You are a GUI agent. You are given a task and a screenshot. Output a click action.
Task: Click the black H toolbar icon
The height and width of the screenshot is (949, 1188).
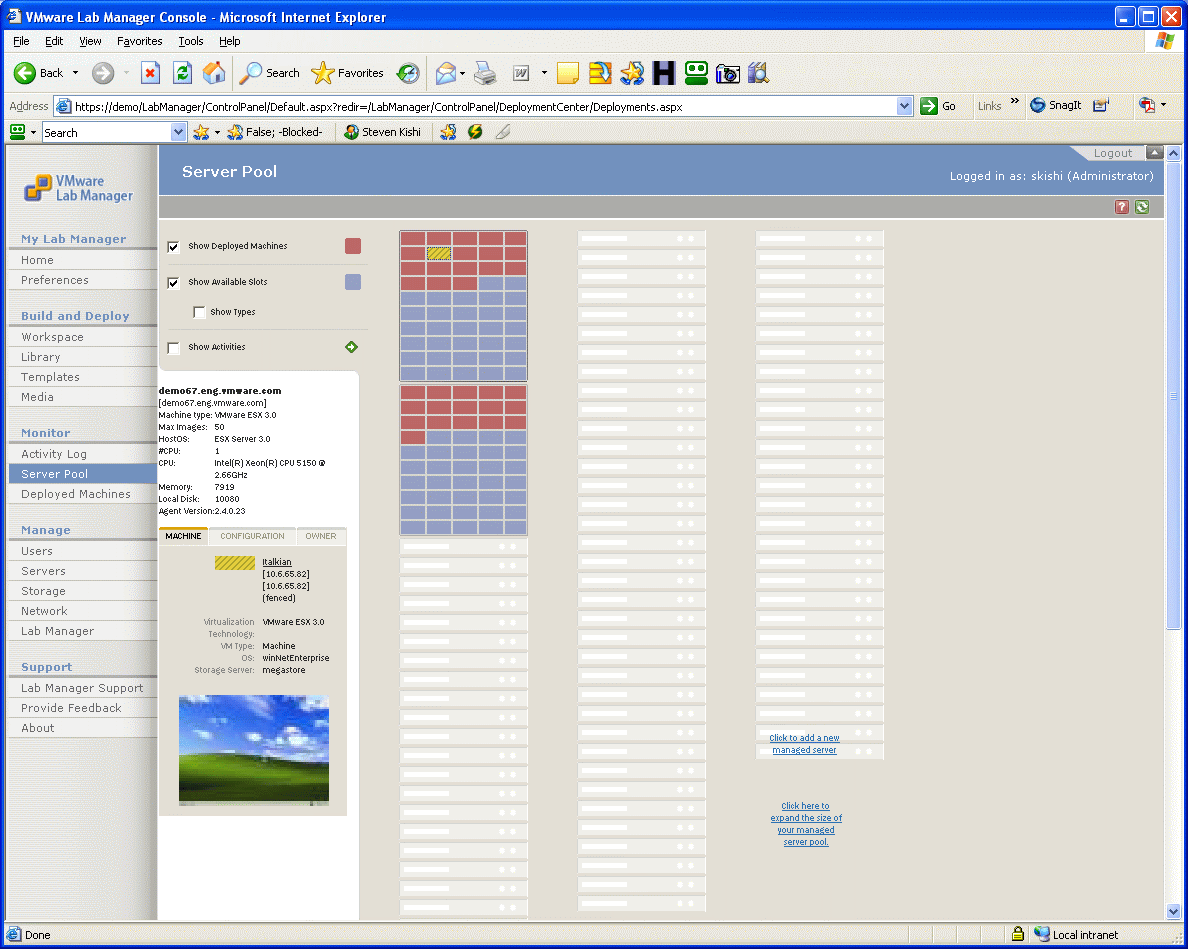coord(664,73)
